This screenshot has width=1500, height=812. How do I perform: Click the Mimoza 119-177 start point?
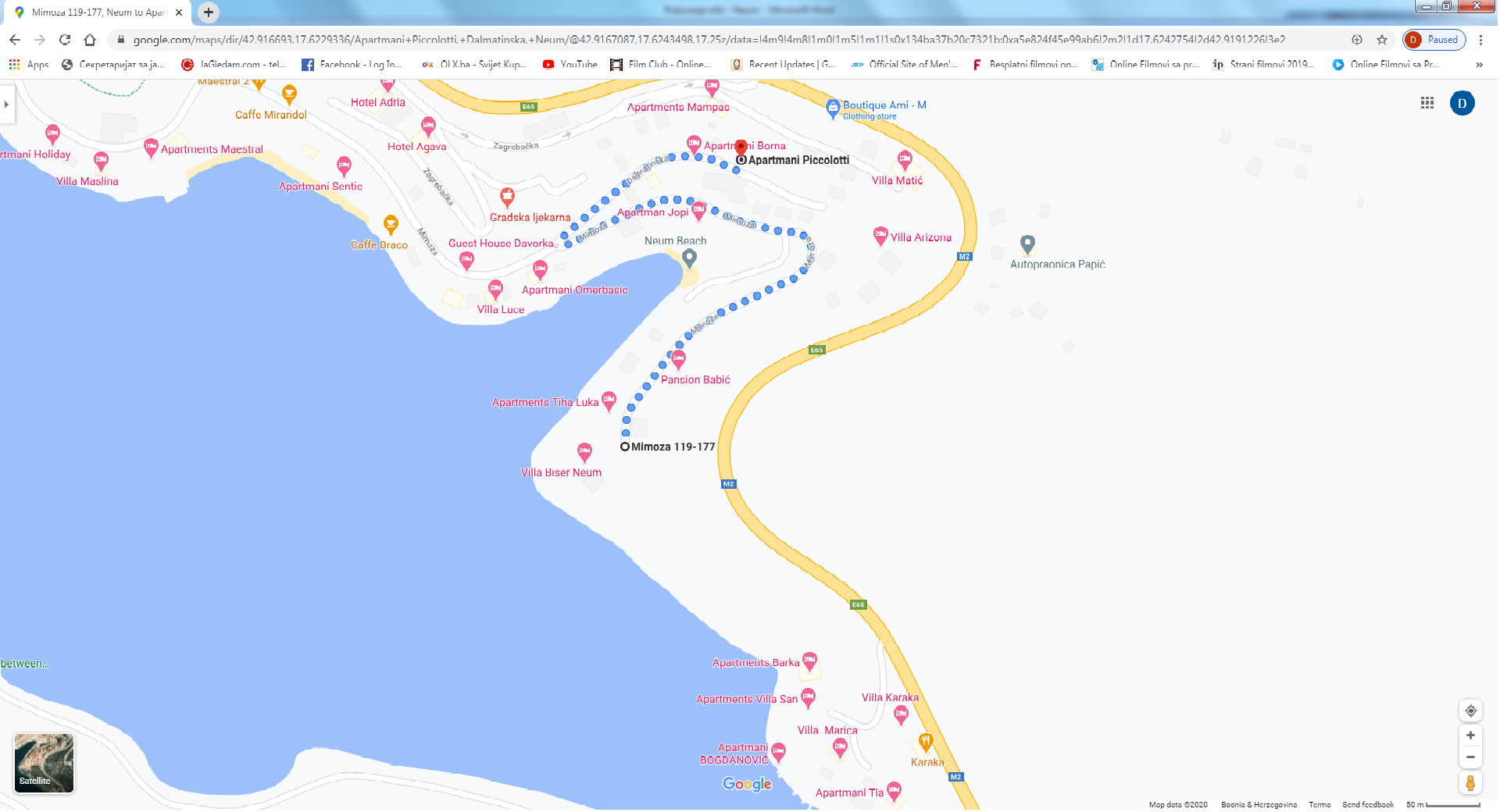(625, 447)
